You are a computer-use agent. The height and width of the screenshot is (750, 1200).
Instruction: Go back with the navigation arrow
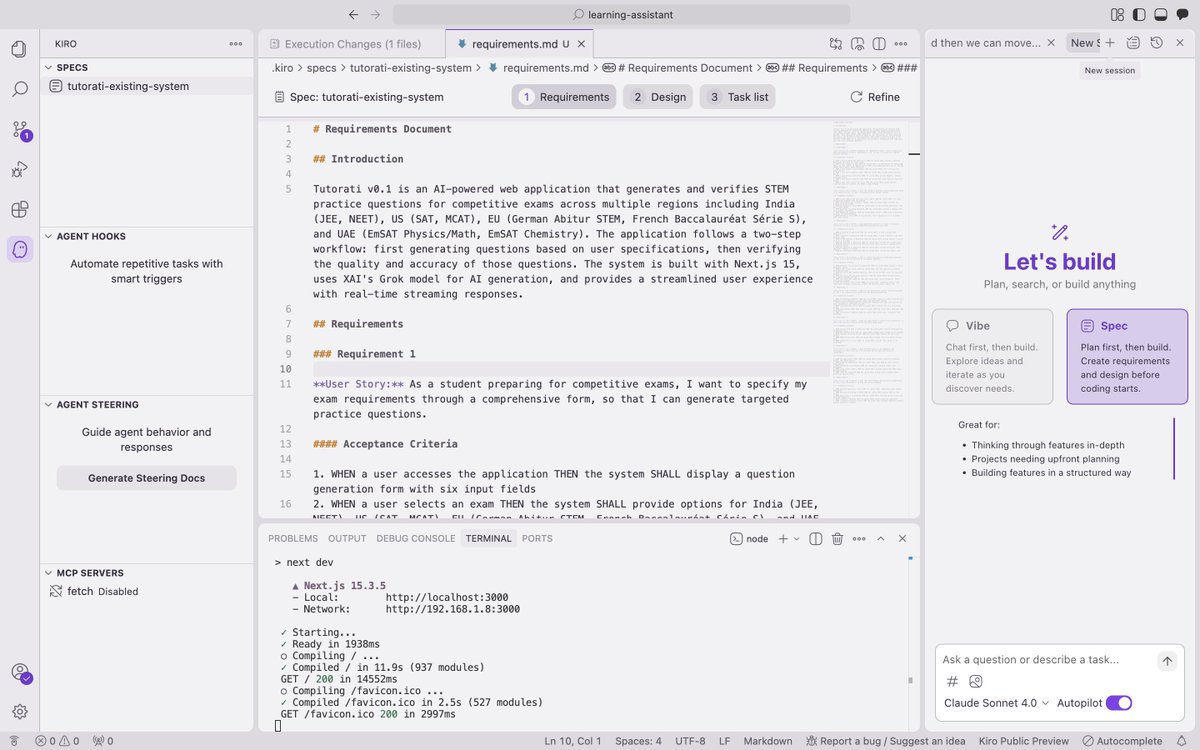click(353, 15)
